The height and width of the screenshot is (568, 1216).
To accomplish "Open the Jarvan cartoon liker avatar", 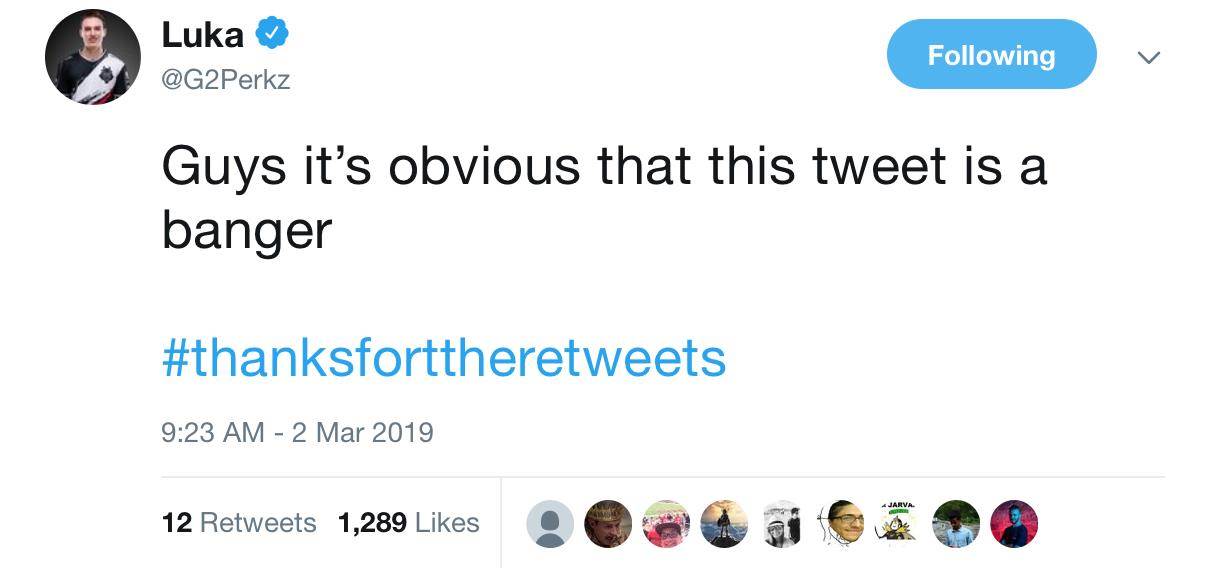I will click(897, 523).
